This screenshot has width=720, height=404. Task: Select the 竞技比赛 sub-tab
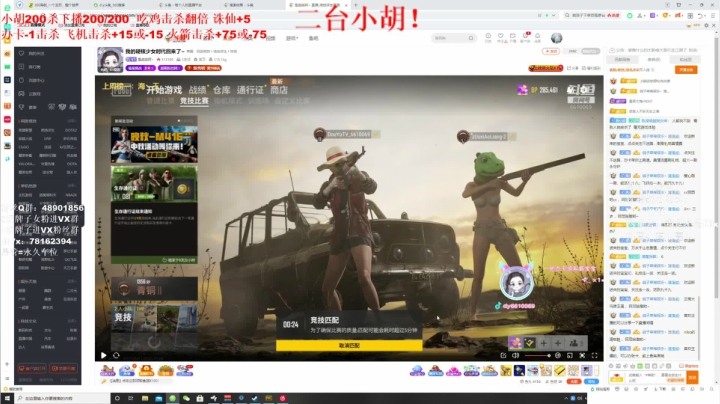click(194, 101)
